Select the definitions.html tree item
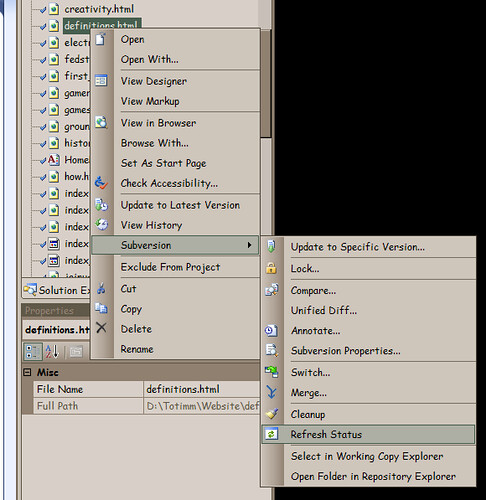486x500 pixels. point(102,25)
